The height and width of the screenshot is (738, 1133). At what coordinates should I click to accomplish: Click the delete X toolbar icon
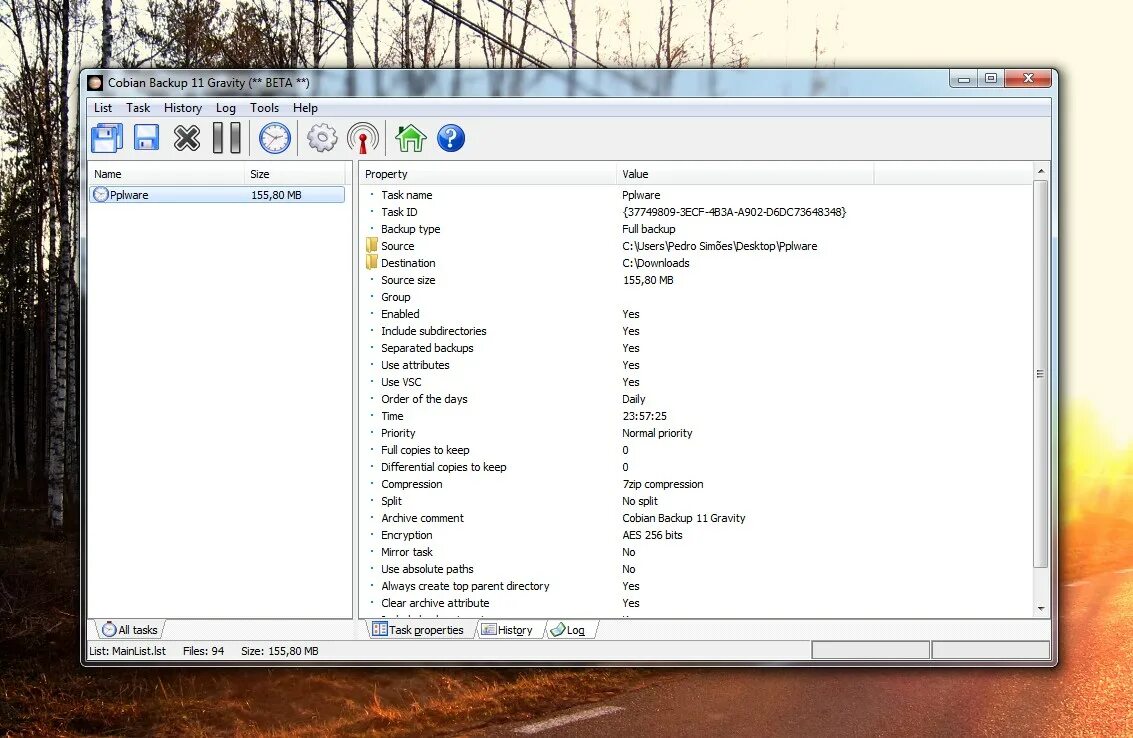click(x=186, y=138)
